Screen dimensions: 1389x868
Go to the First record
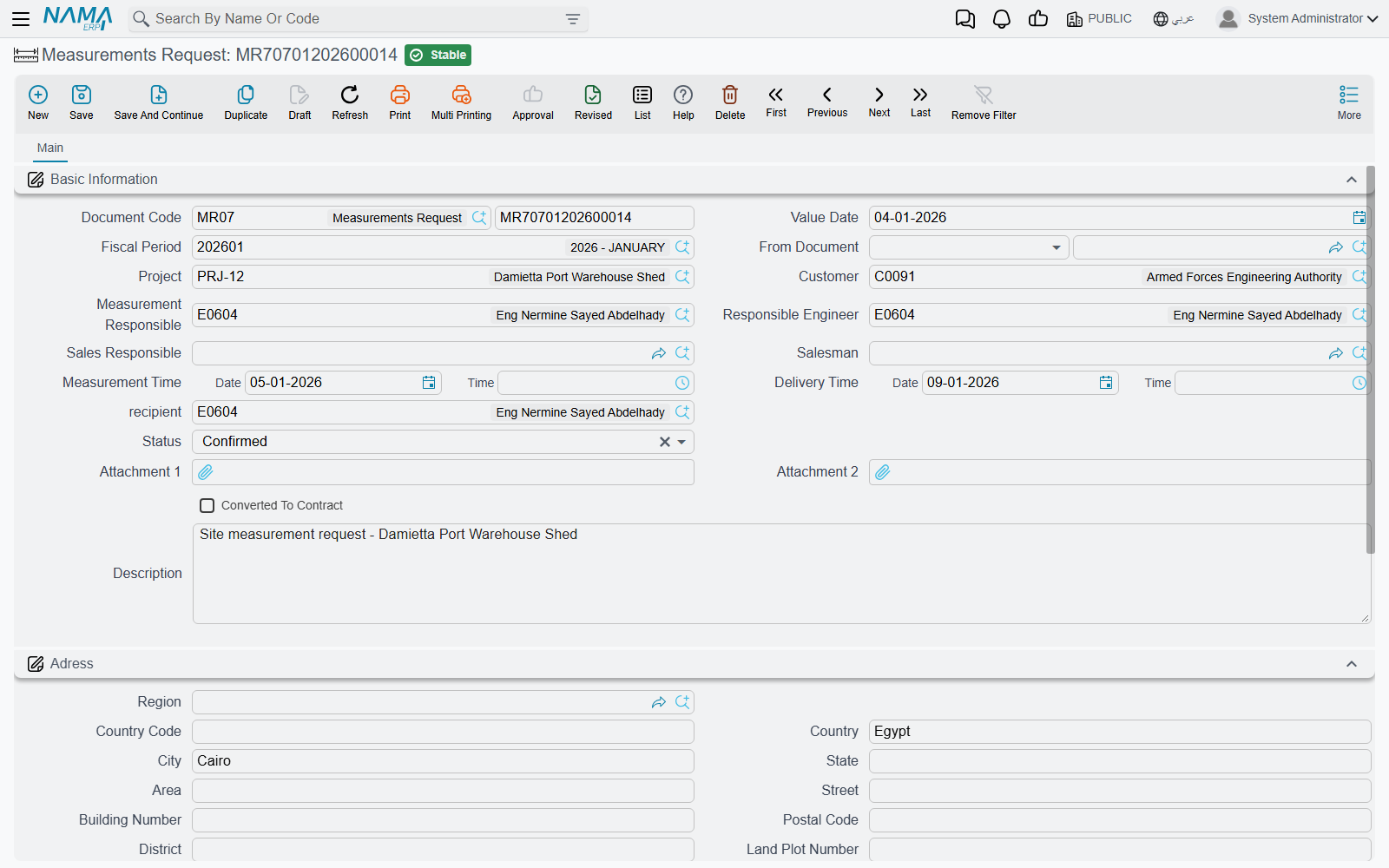pos(776,102)
